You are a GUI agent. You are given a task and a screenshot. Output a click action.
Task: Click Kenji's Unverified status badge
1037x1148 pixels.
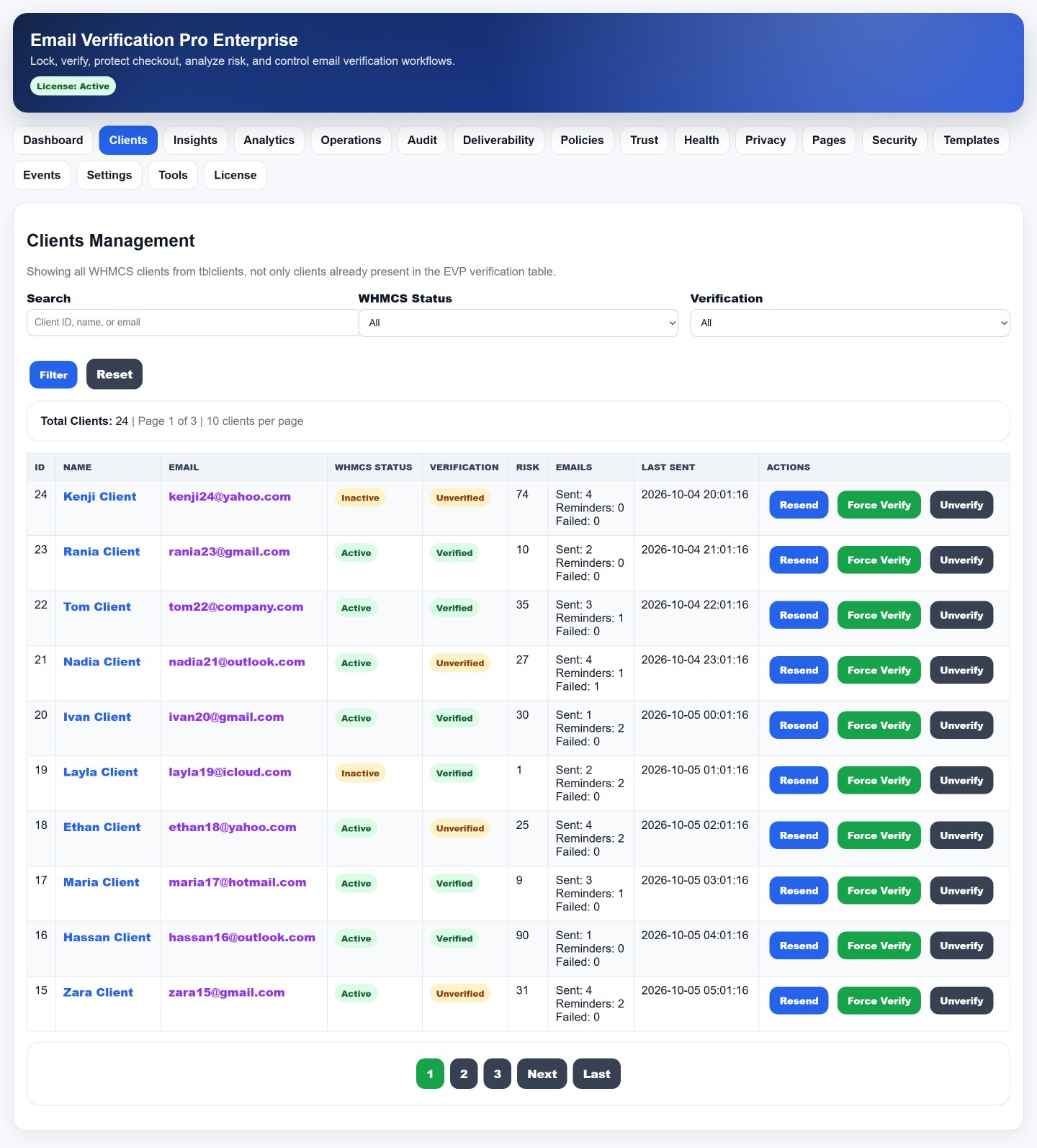(x=459, y=498)
